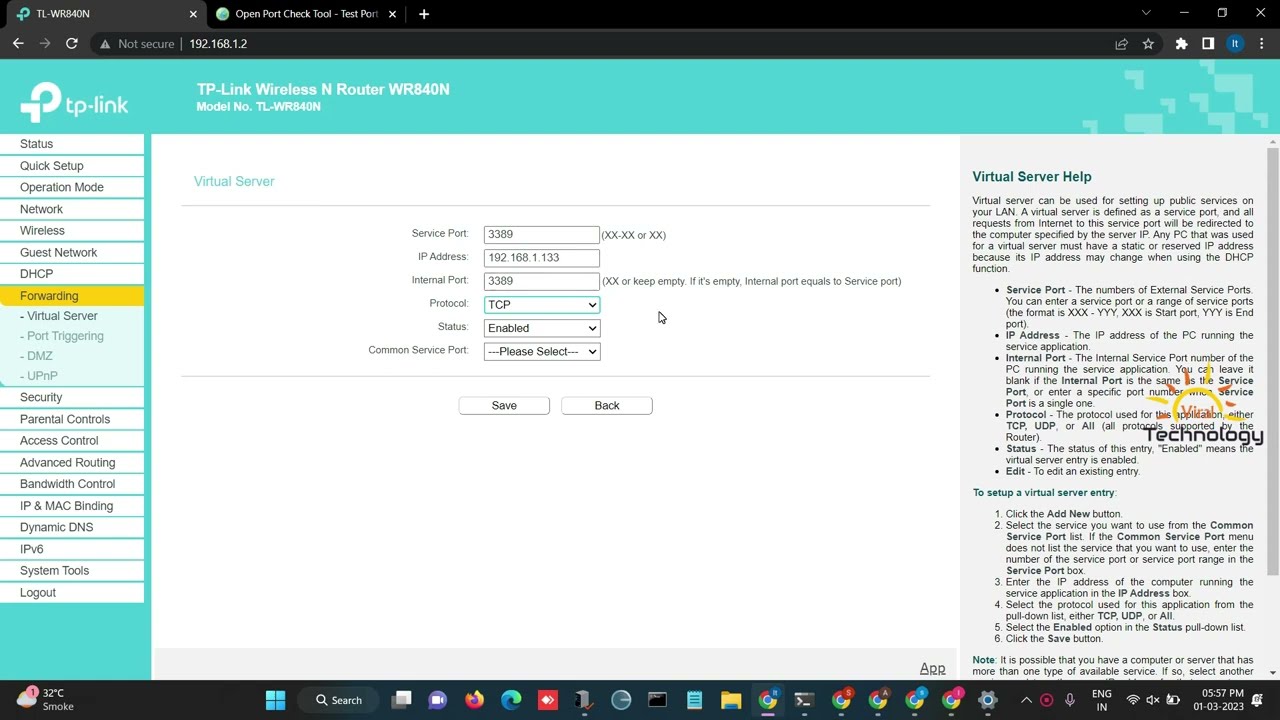Screen dimensions: 1280x720
Task: Open System Tools
Action: [72, 571]
